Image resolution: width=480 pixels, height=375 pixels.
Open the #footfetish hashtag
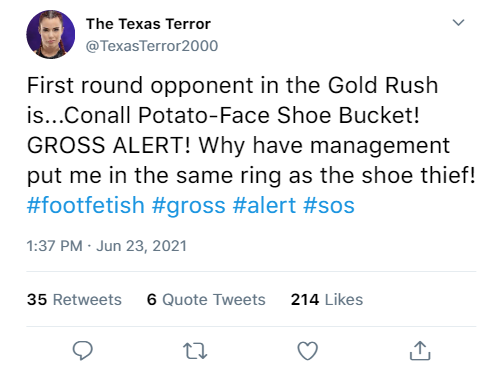point(86,205)
